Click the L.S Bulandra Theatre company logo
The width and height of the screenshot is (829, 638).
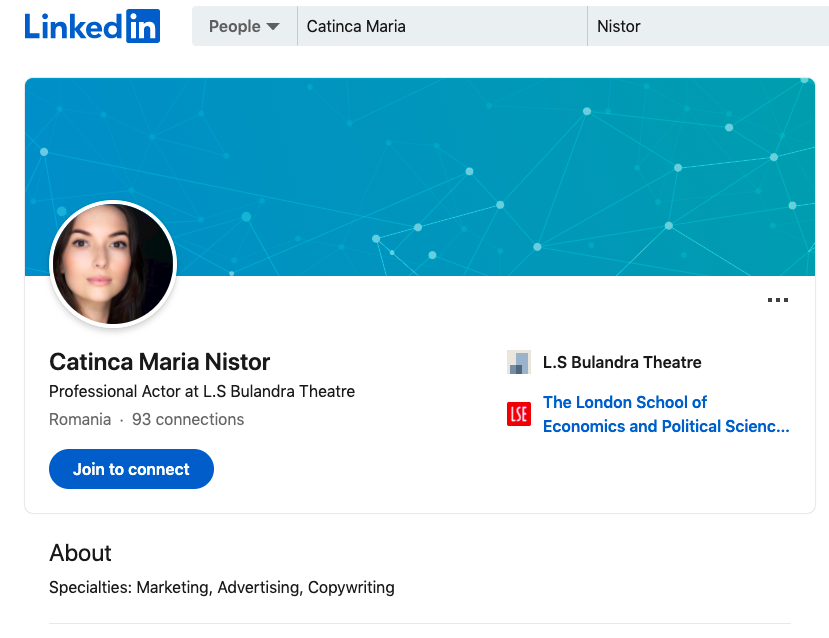pos(519,362)
